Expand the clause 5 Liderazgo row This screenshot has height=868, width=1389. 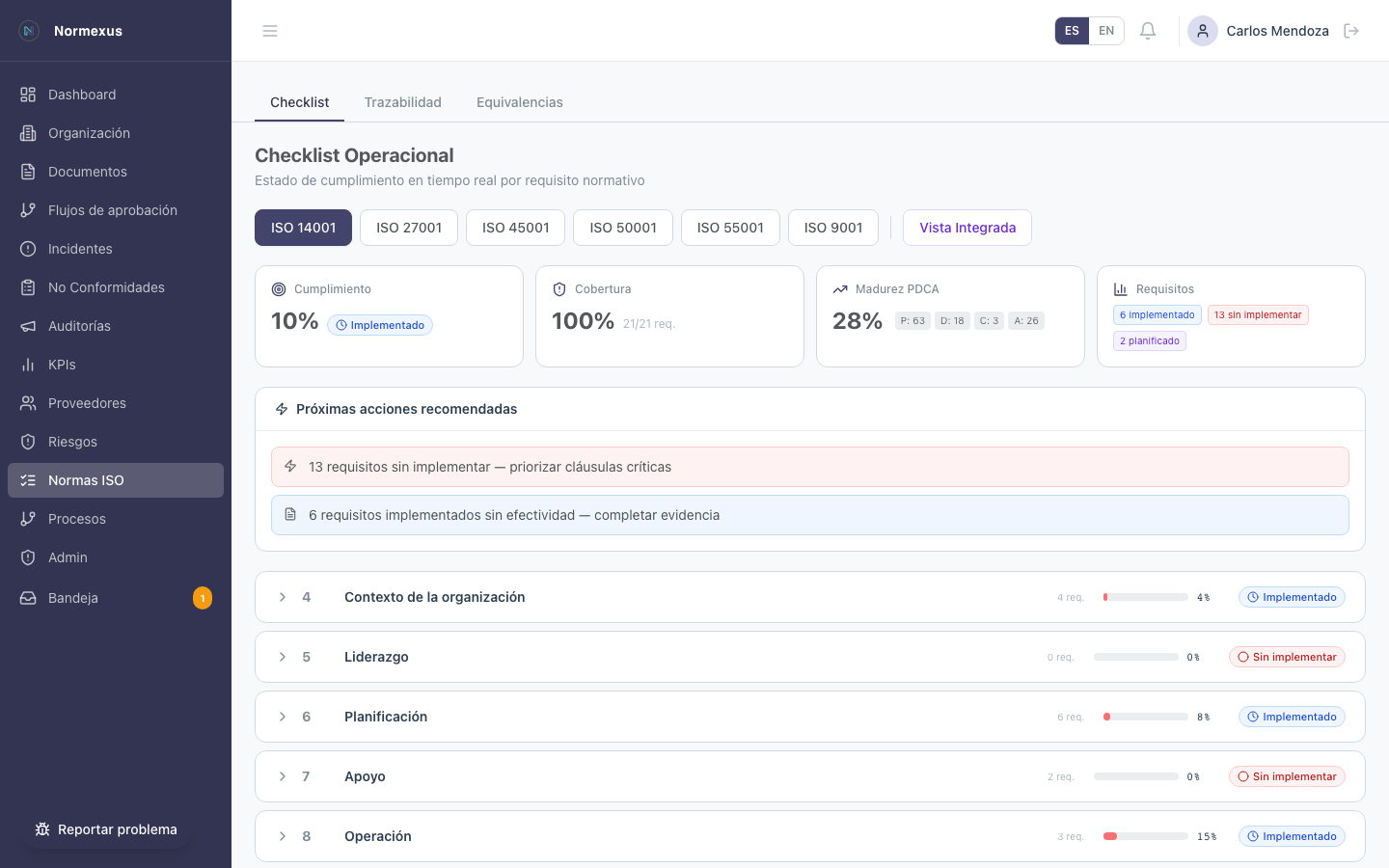[283, 657]
